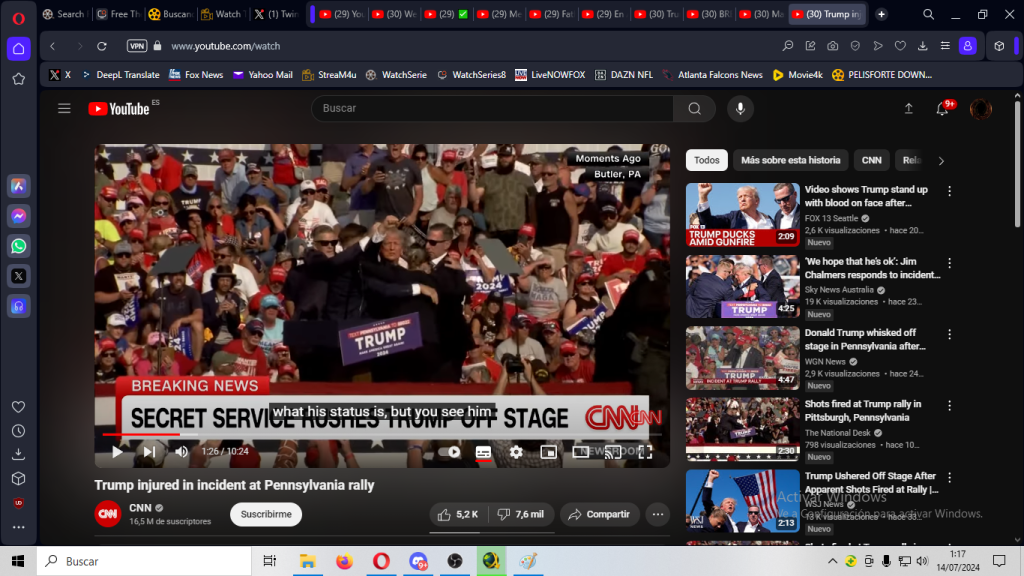Open the Windows Start button
1024x576 pixels.
click(x=18, y=561)
